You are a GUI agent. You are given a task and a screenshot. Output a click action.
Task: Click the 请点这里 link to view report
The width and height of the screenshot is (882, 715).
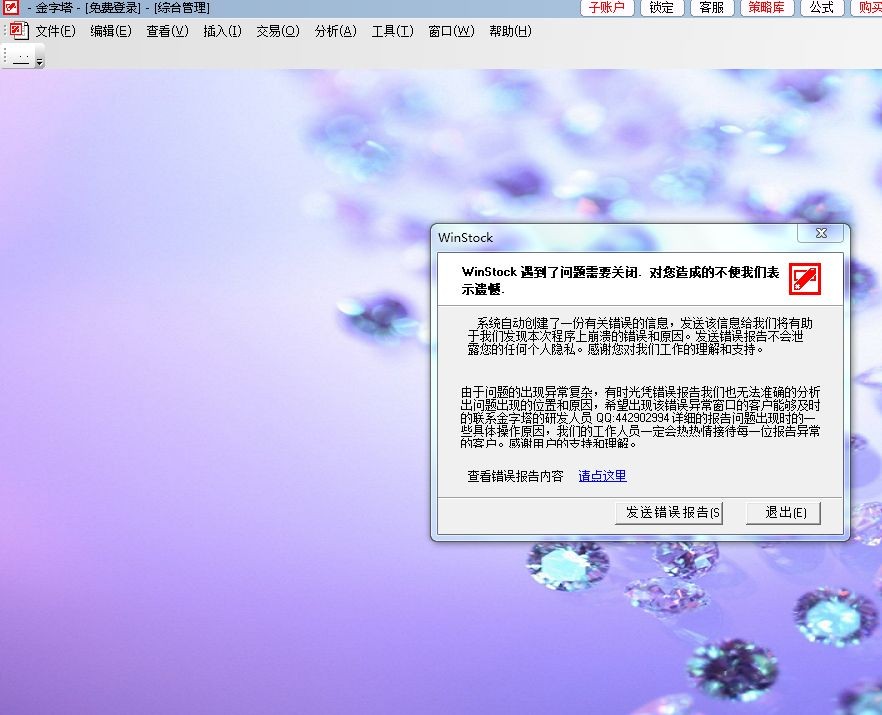click(602, 476)
